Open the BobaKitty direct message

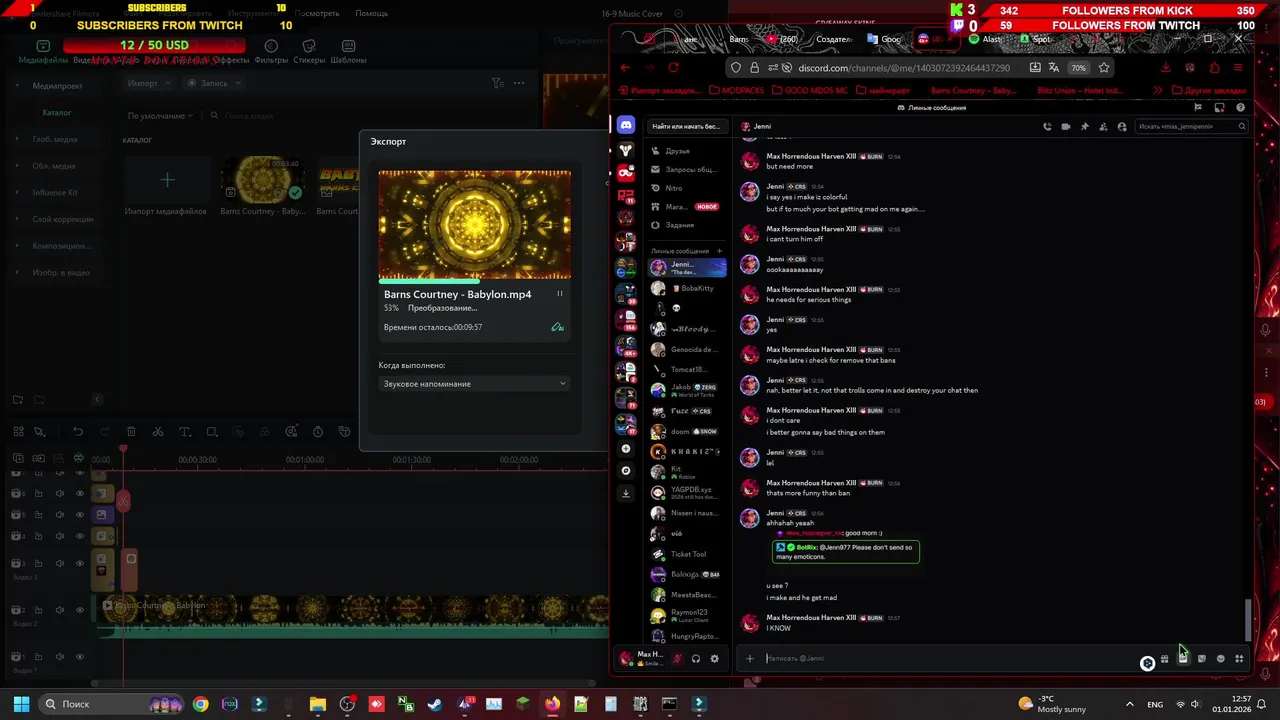pos(687,288)
